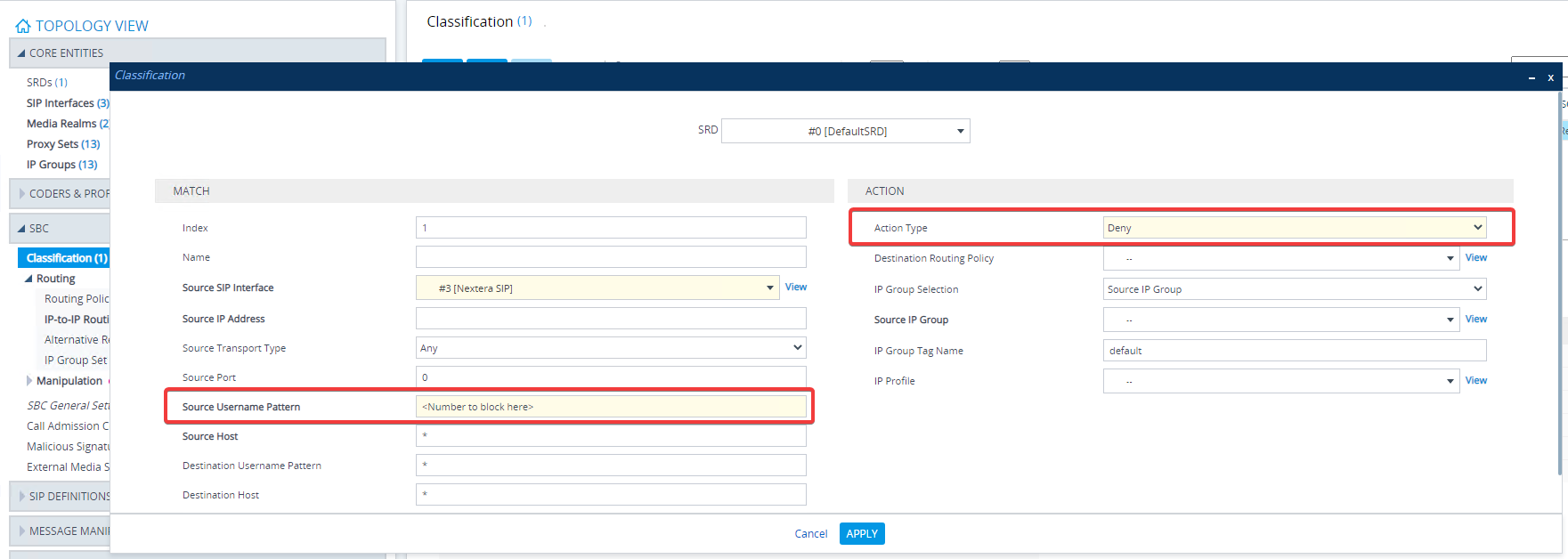Expand the SIP Definitions section
1568x559 pixels.
click(22, 497)
